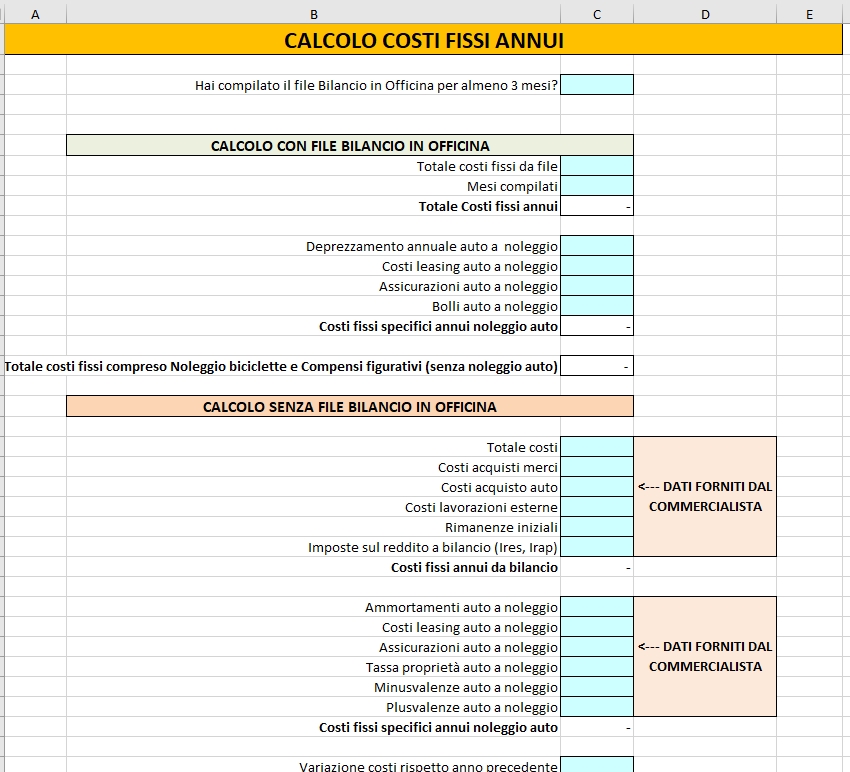Click input cell for Tassa proprietà auto a noleggio
Image resolution: width=850 pixels, height=772 pixels.
point(597,667)
